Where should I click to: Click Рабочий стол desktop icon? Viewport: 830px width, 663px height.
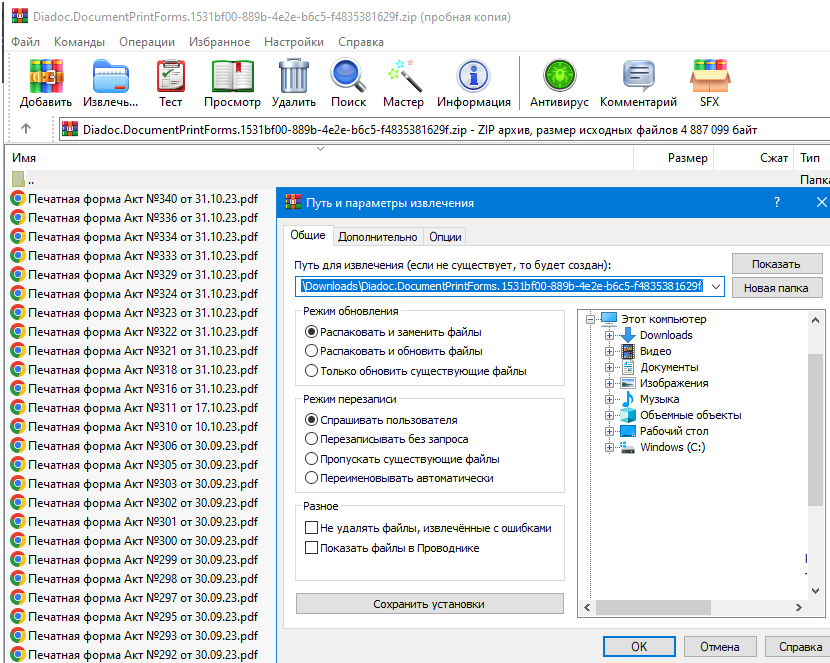pos(628,431)
